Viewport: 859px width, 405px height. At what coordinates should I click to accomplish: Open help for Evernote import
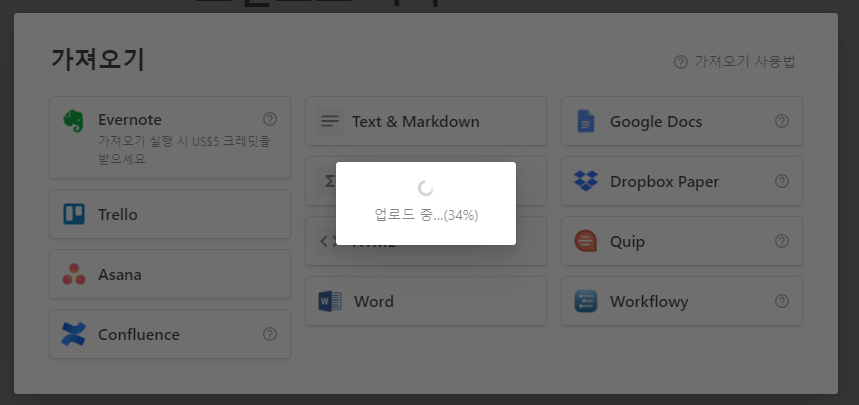coord(270,119)
